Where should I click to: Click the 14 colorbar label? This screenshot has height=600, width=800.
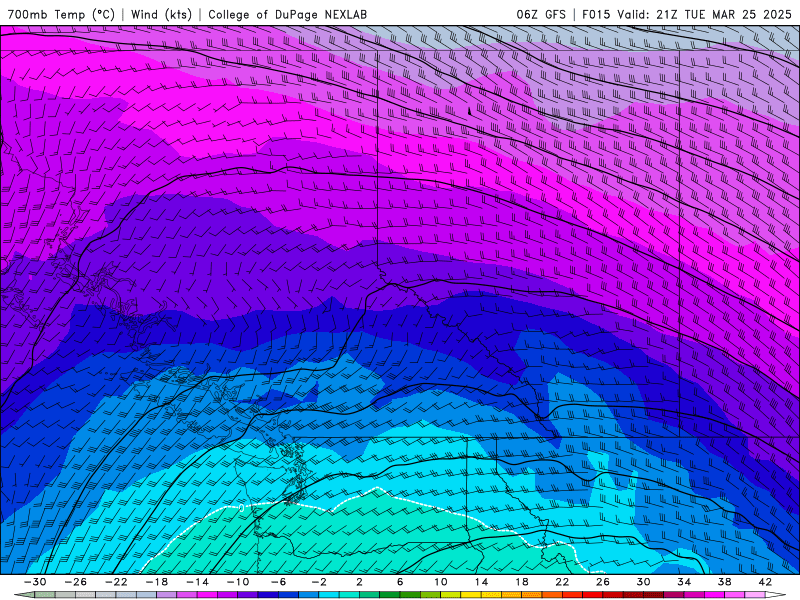pos(481,582)
